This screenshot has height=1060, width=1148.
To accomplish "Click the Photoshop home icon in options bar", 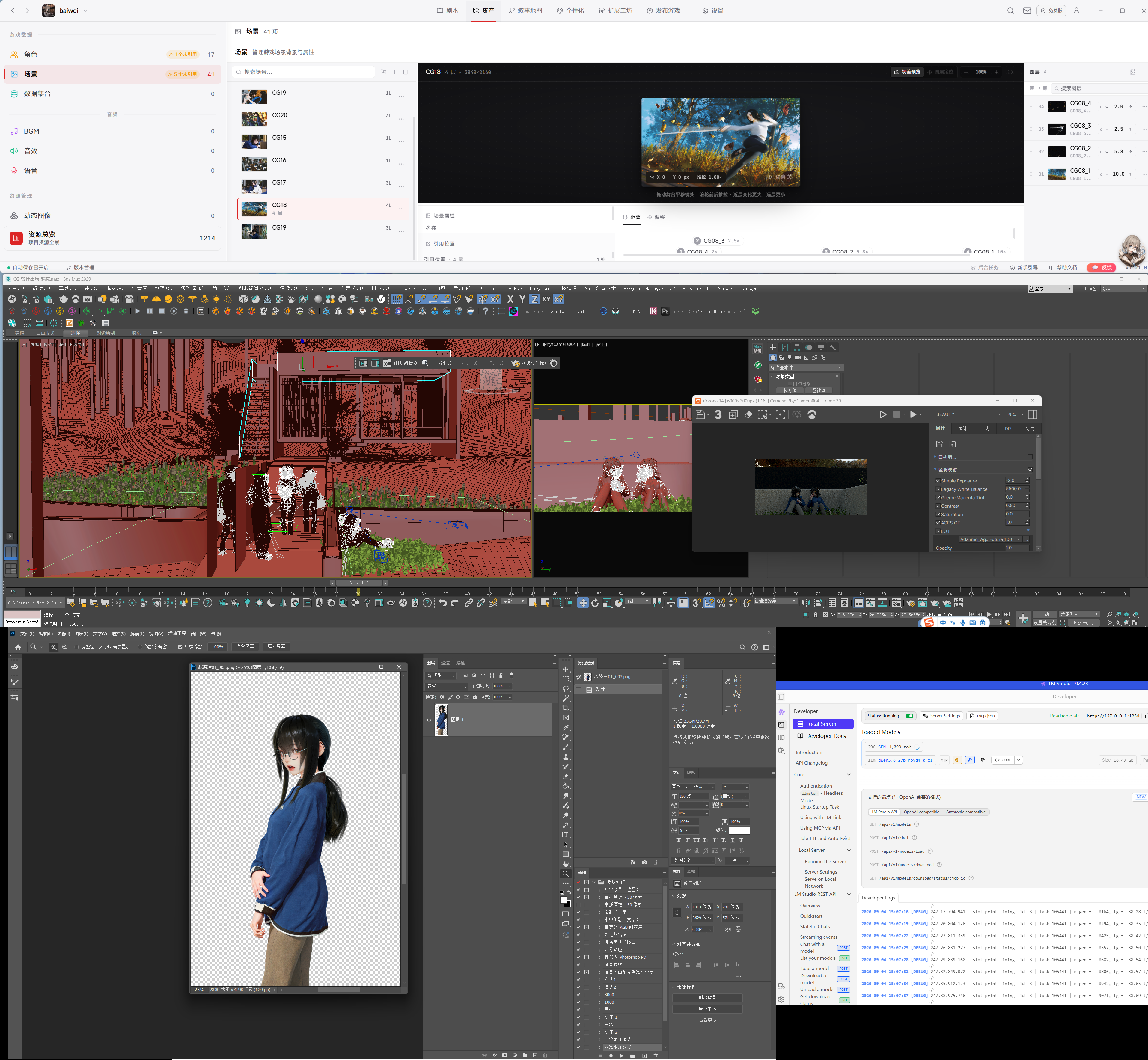I will click(x=18, y=647).
